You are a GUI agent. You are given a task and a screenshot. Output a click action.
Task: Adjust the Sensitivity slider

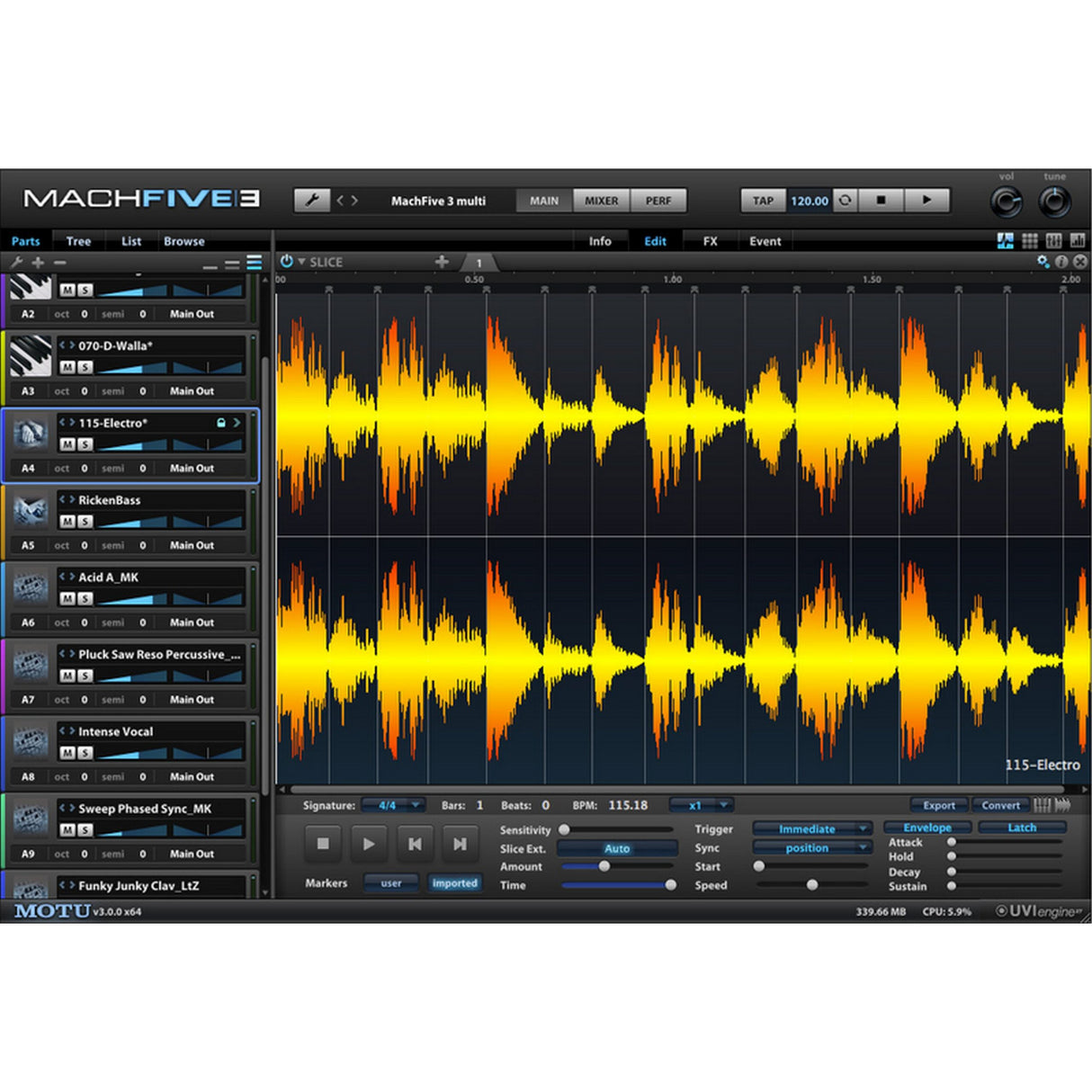tap(565, 830)
